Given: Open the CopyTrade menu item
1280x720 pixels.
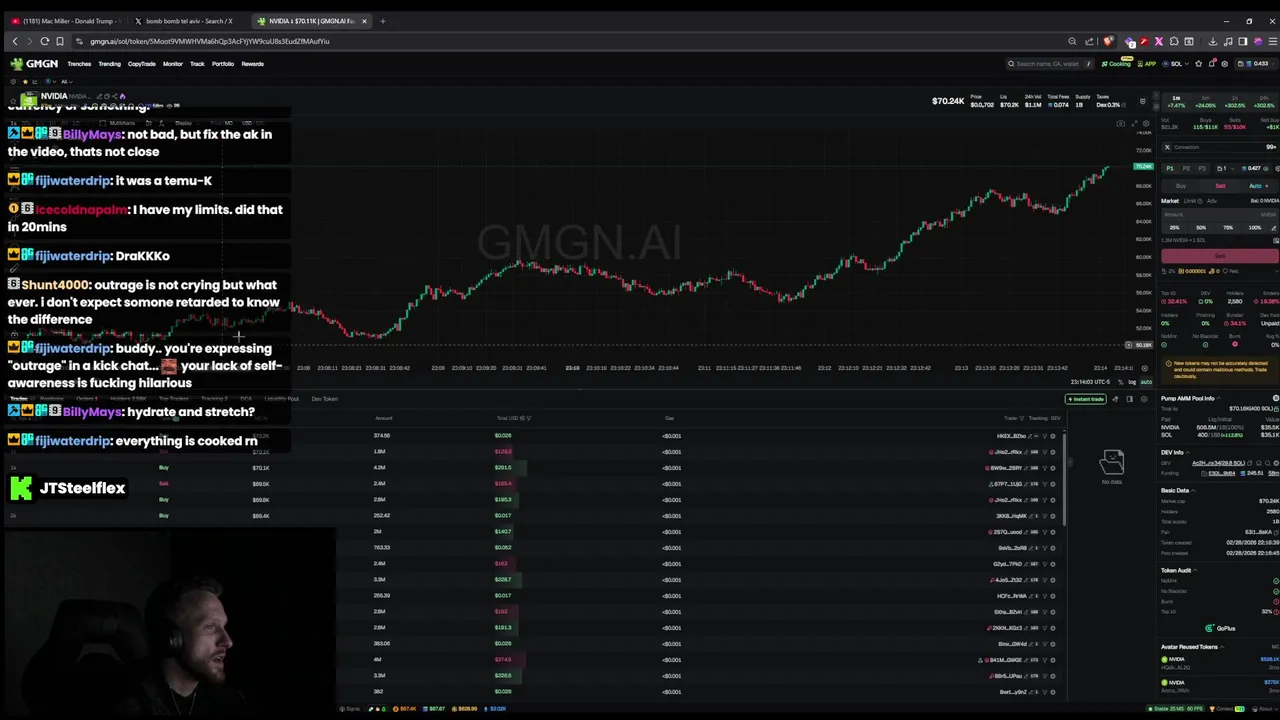Looking at the screenshot, I should pos(141,64).
